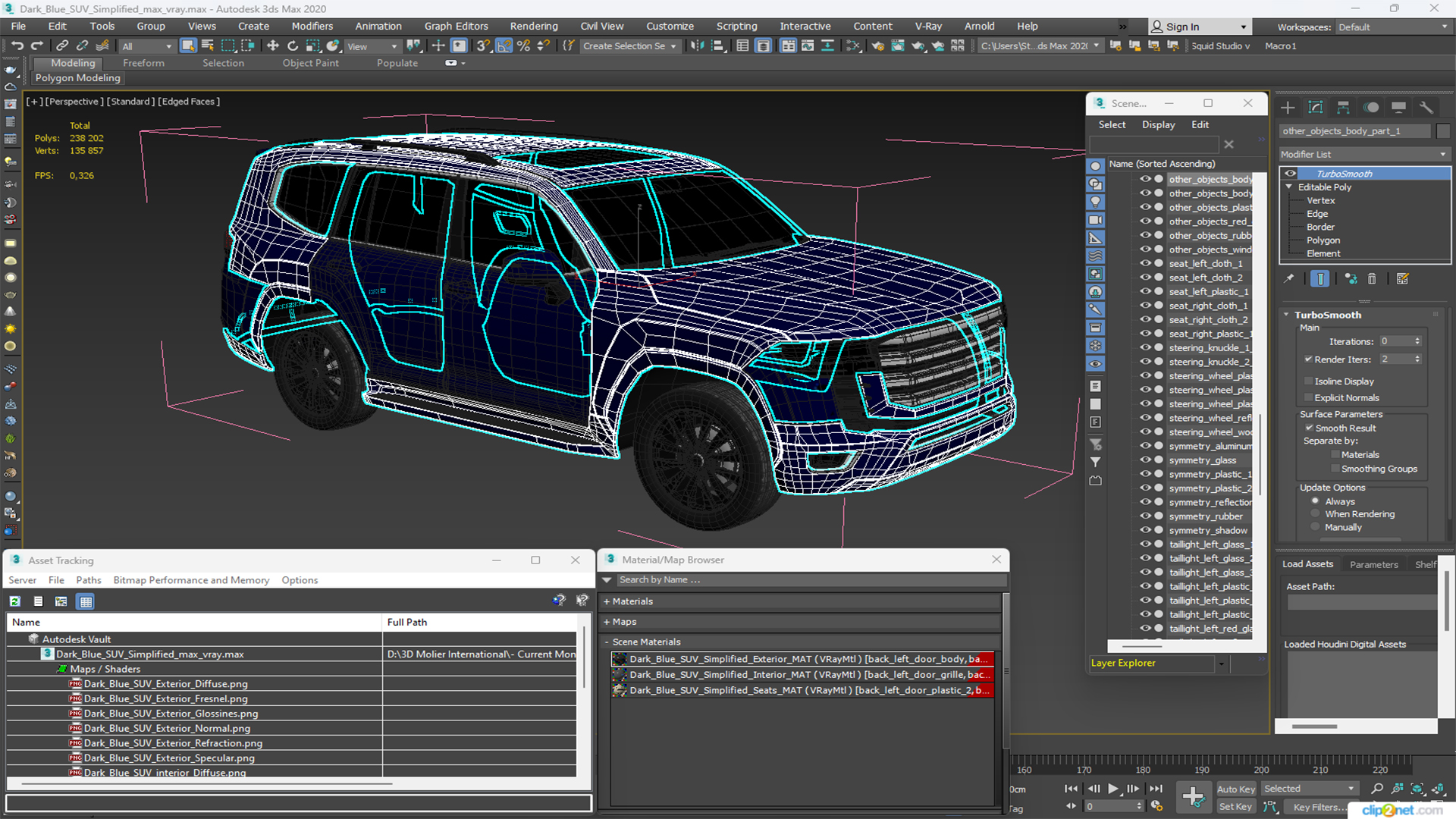1456x819 pixels.
Task: Open the Rendering menu
Action: point(534,26)
